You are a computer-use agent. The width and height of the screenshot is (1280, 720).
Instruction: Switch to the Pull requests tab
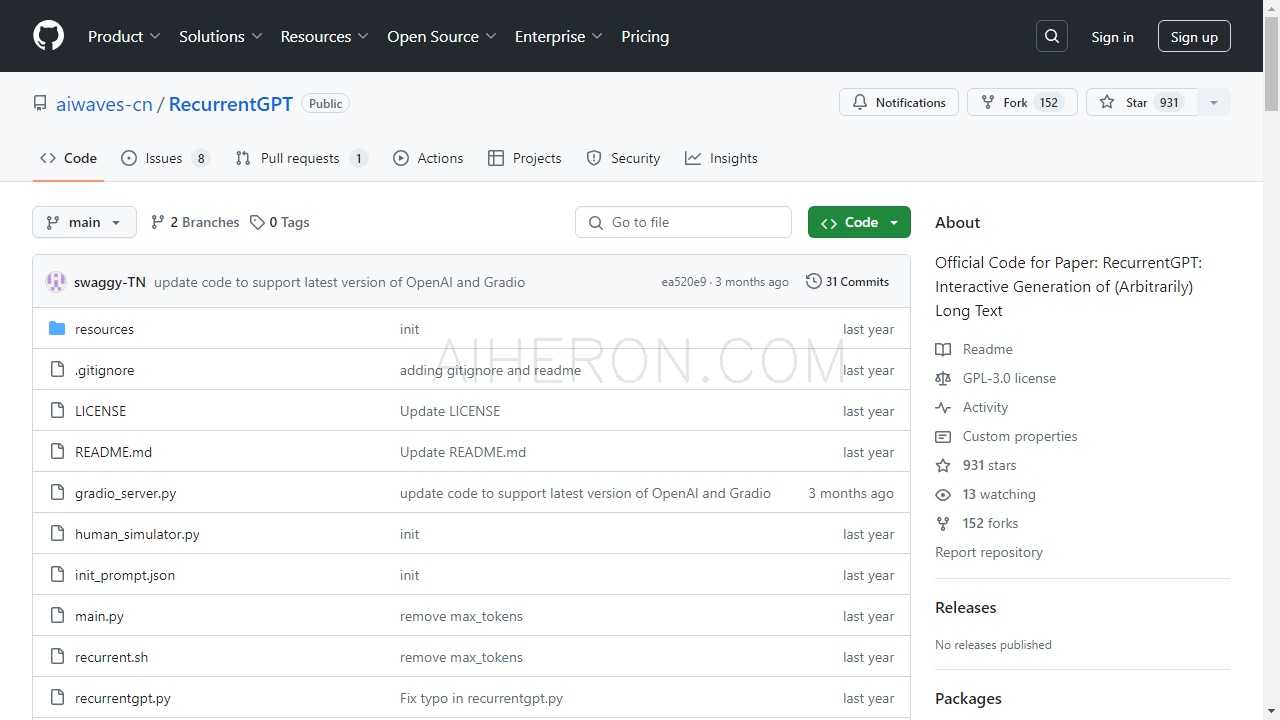pyautogui.click(x=301, y=158)
